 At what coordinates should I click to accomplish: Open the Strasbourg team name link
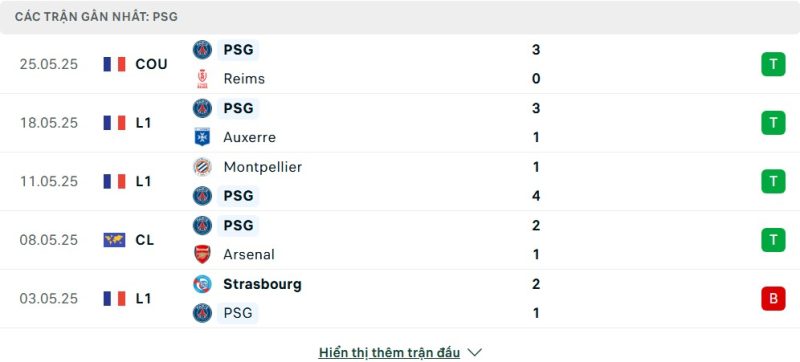(262, 284)
